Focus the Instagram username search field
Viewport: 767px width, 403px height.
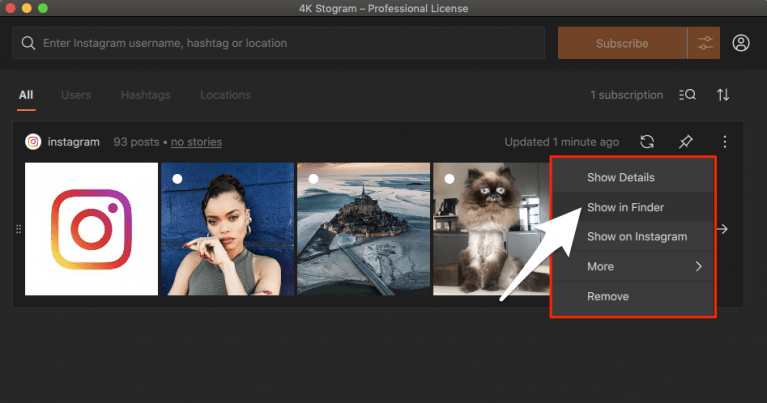pyautogui.click(x=278, y=43)
